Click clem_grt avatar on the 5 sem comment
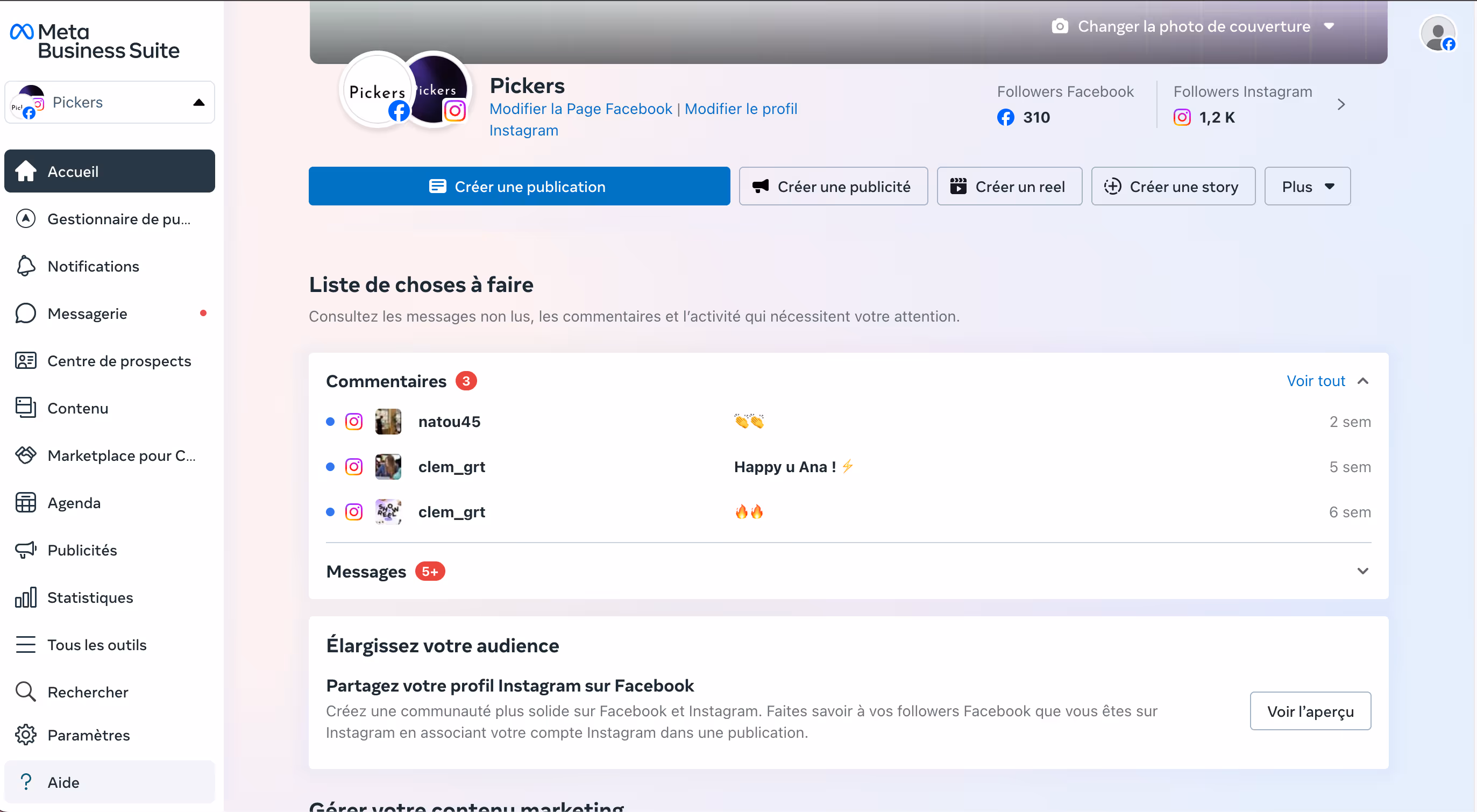 coord(388,466)
